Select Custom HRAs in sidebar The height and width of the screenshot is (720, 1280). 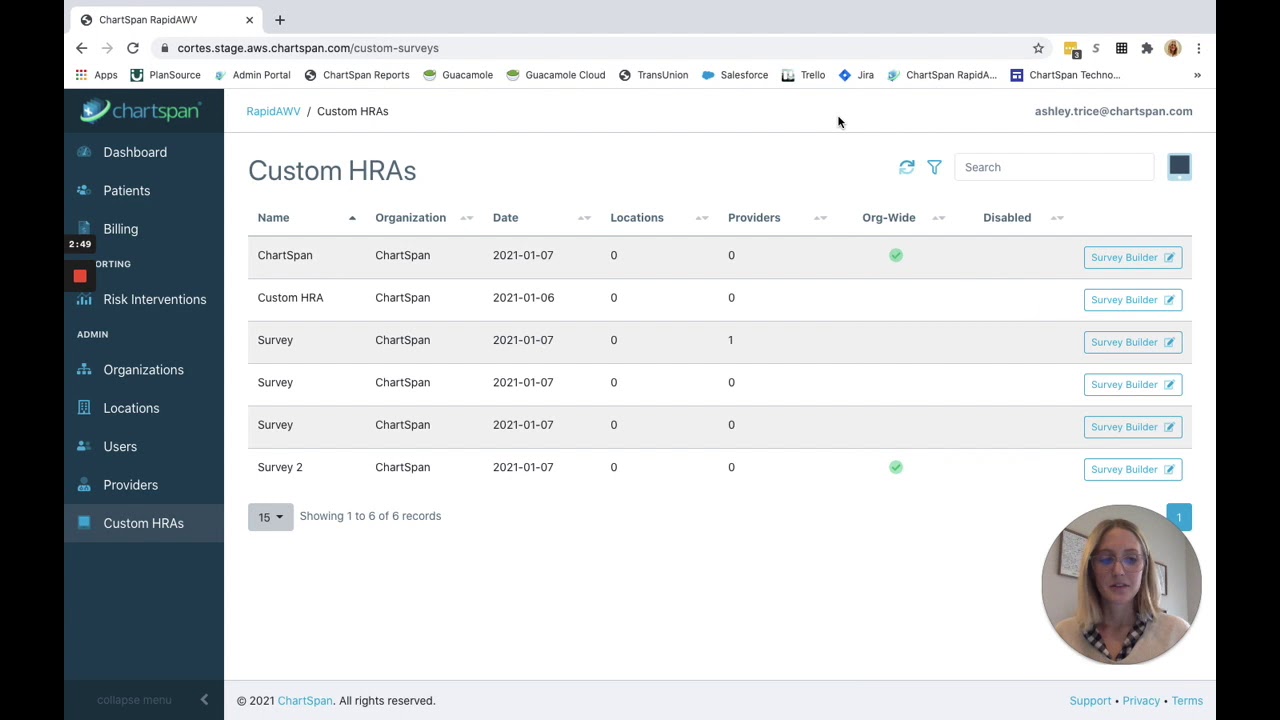pos(143,523)
